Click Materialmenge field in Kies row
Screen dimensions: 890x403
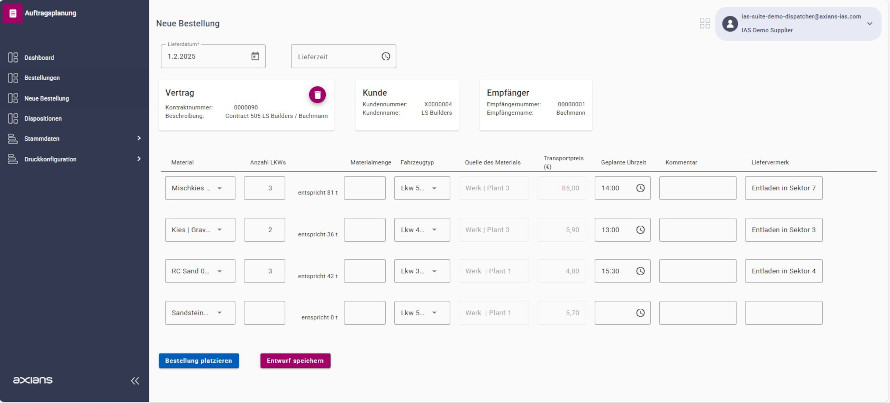pos(365,230)
